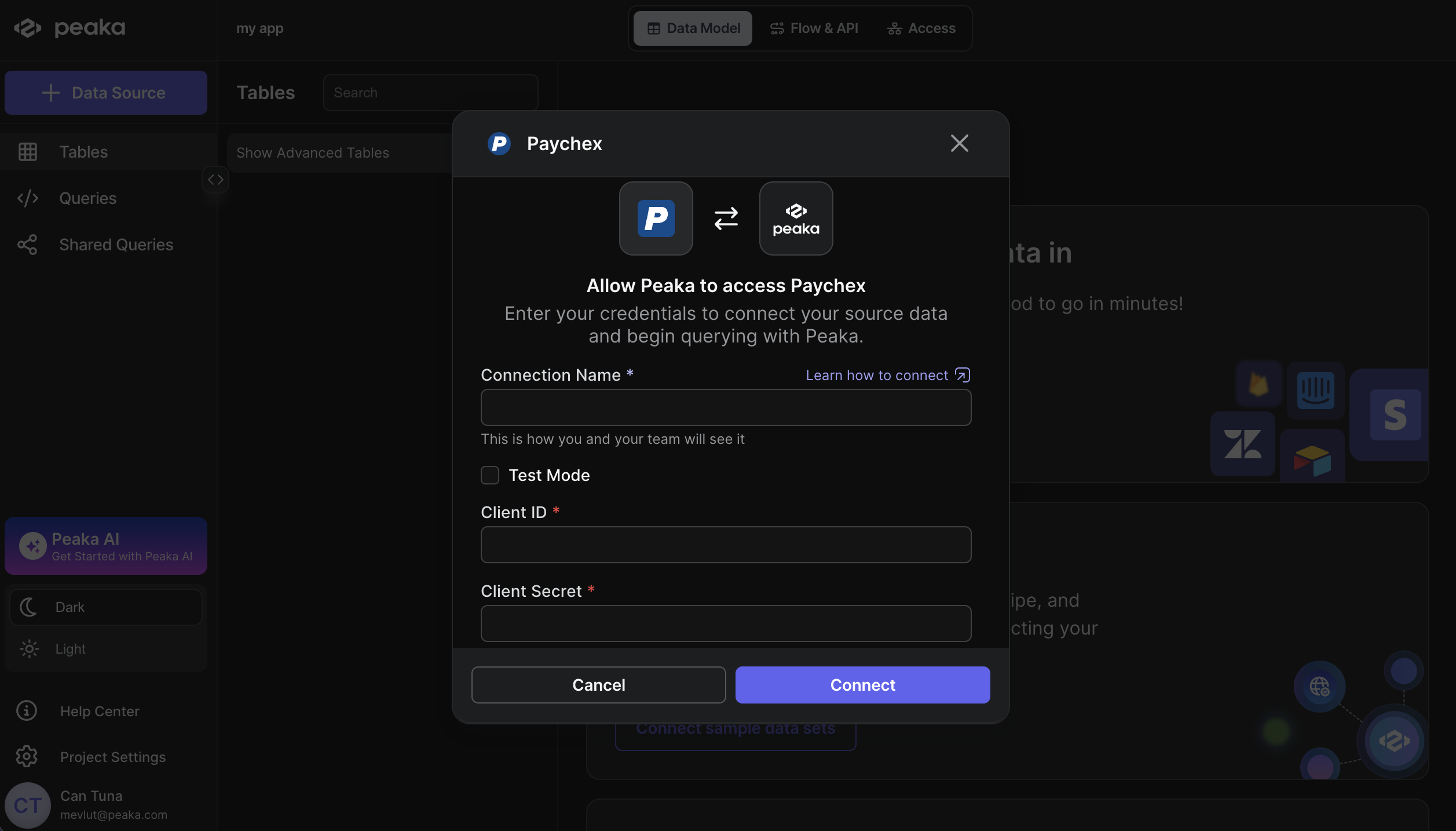Image resolution: width=1456 pixels, height=831 pixels.
Task: Select the Data Model tab
Action: point(693,28)
